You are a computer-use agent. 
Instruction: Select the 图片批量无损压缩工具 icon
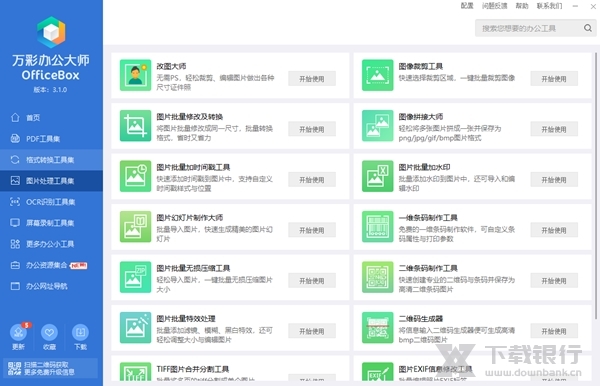[x=135, y=277]
